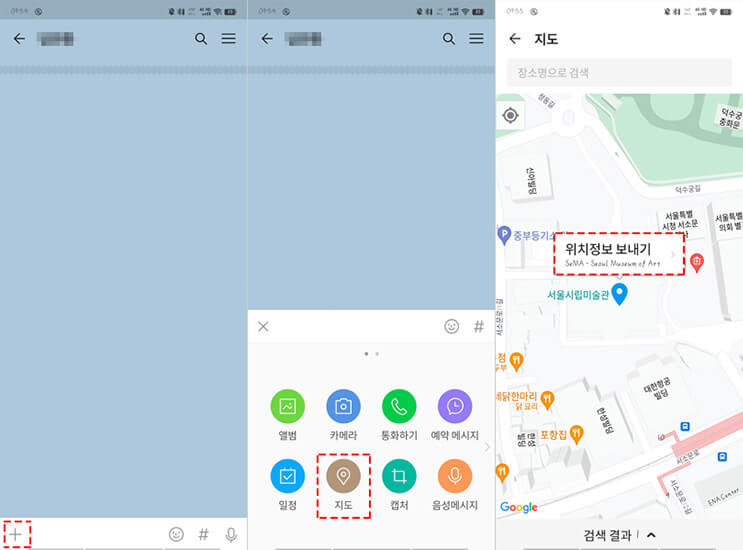Search messages in the middle chat screen

(x=449, y=39)
